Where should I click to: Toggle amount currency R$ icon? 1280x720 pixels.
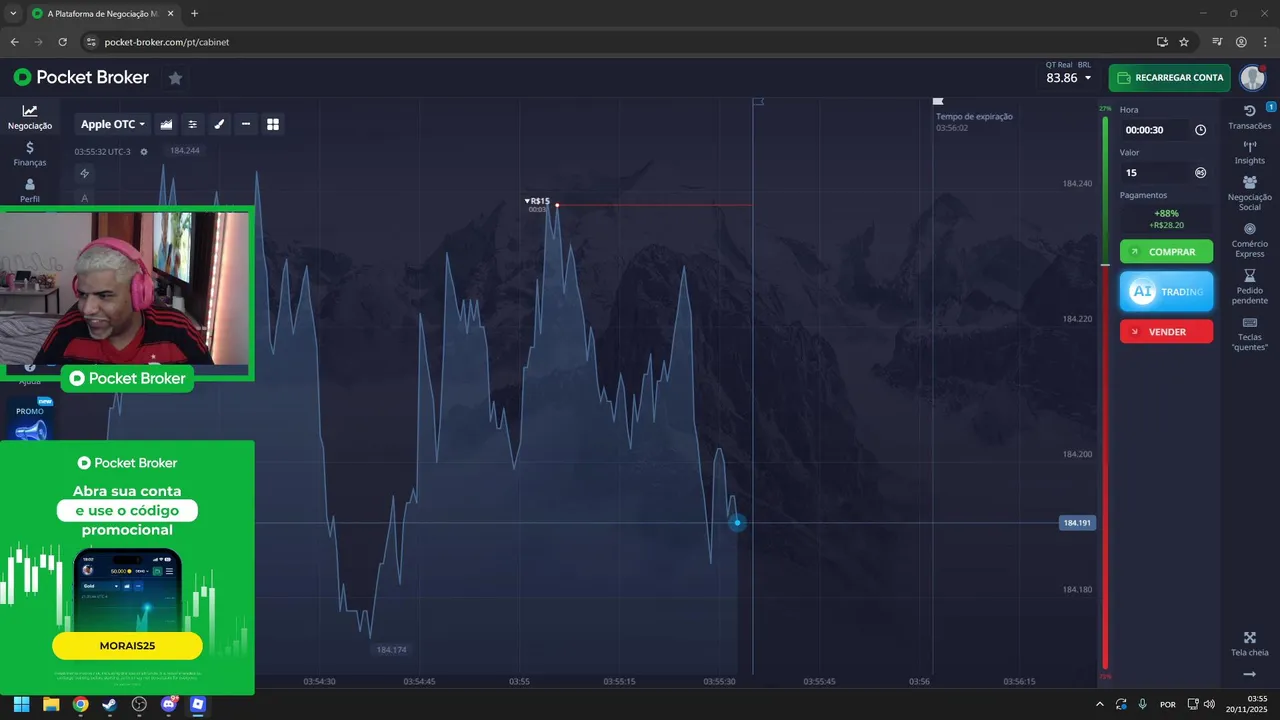(x=1200, y=172)
